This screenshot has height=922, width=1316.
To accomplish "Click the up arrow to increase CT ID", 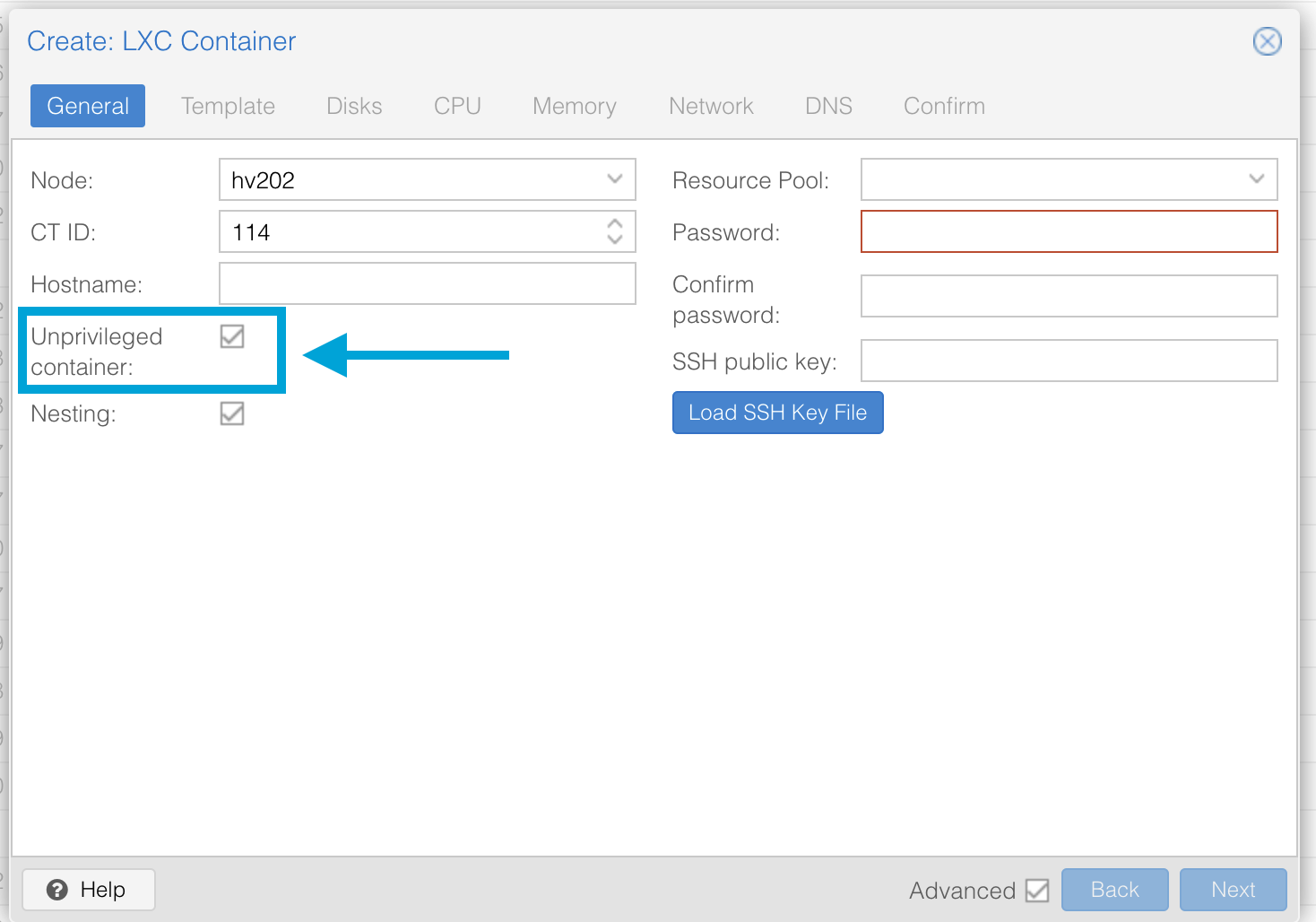I will [x=615, y=224].
